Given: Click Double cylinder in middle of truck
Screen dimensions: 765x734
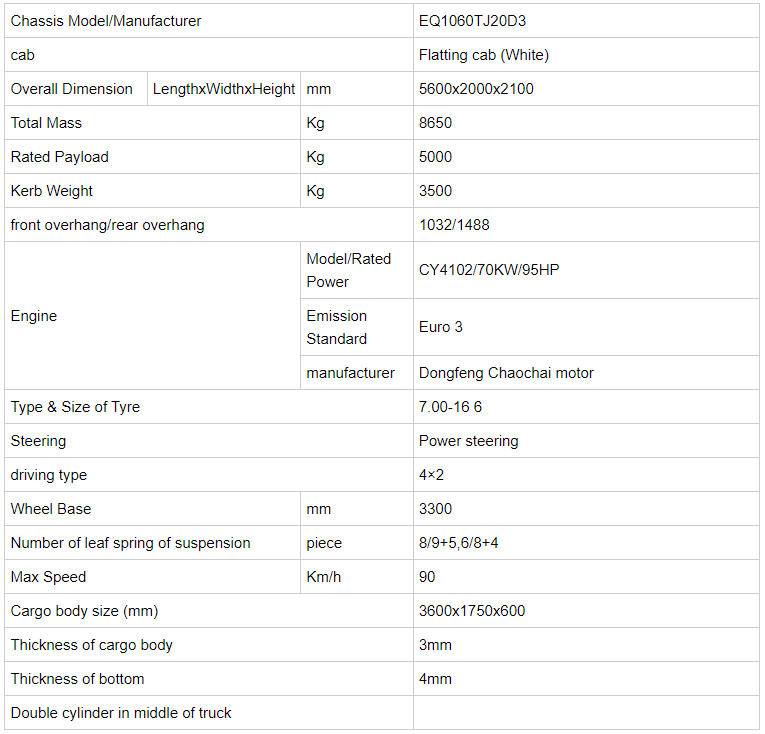Looking at the screenshot, I should pos(121,713).
